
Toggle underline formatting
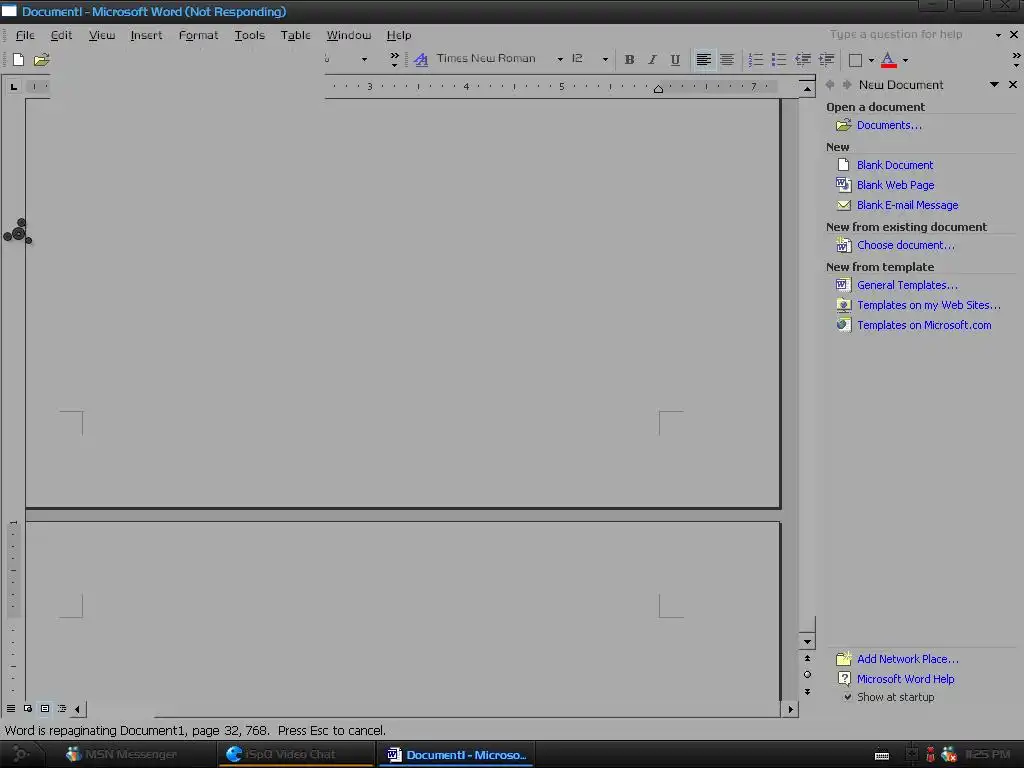(675, 59)
